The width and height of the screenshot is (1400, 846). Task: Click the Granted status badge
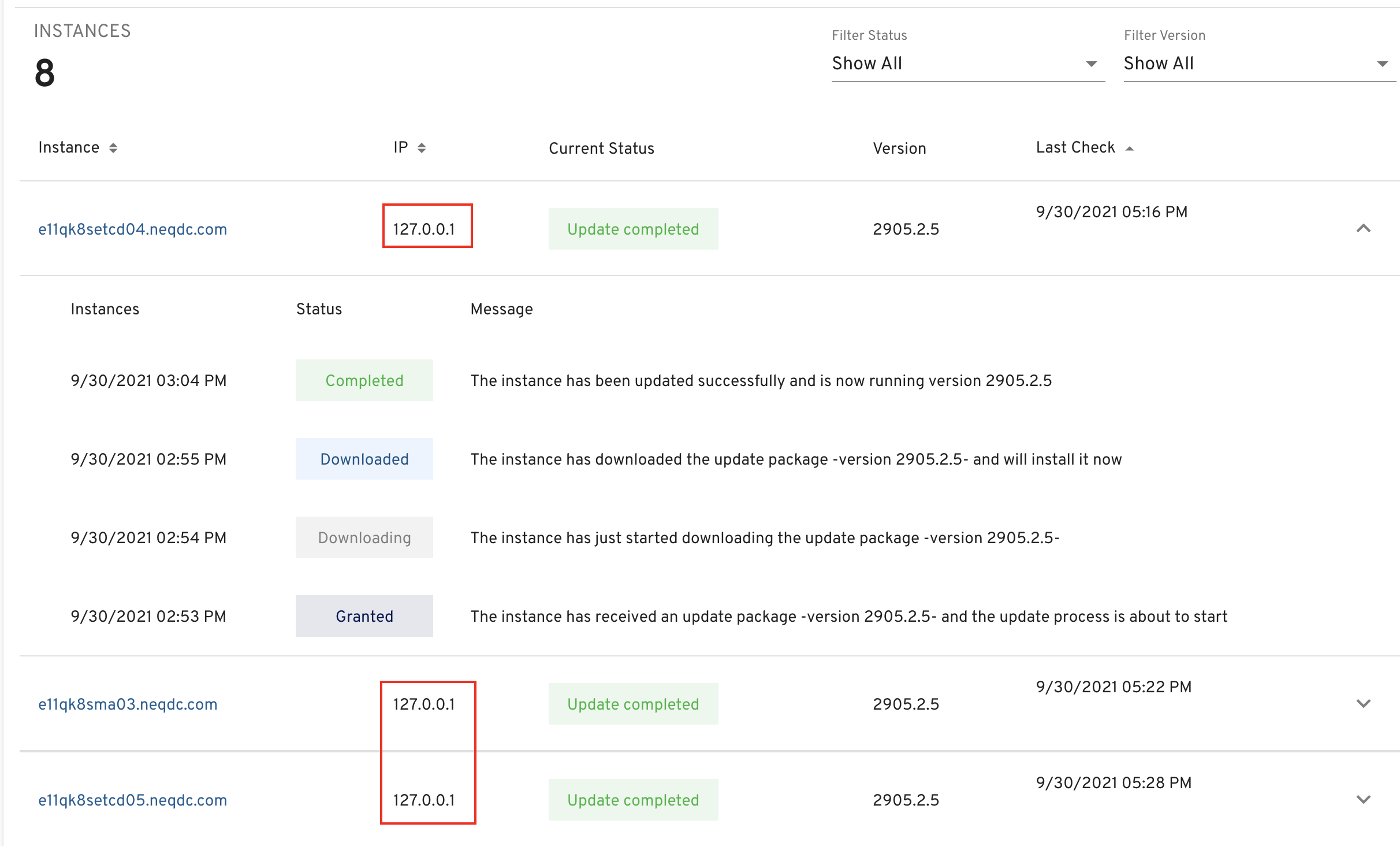point(364,616)
